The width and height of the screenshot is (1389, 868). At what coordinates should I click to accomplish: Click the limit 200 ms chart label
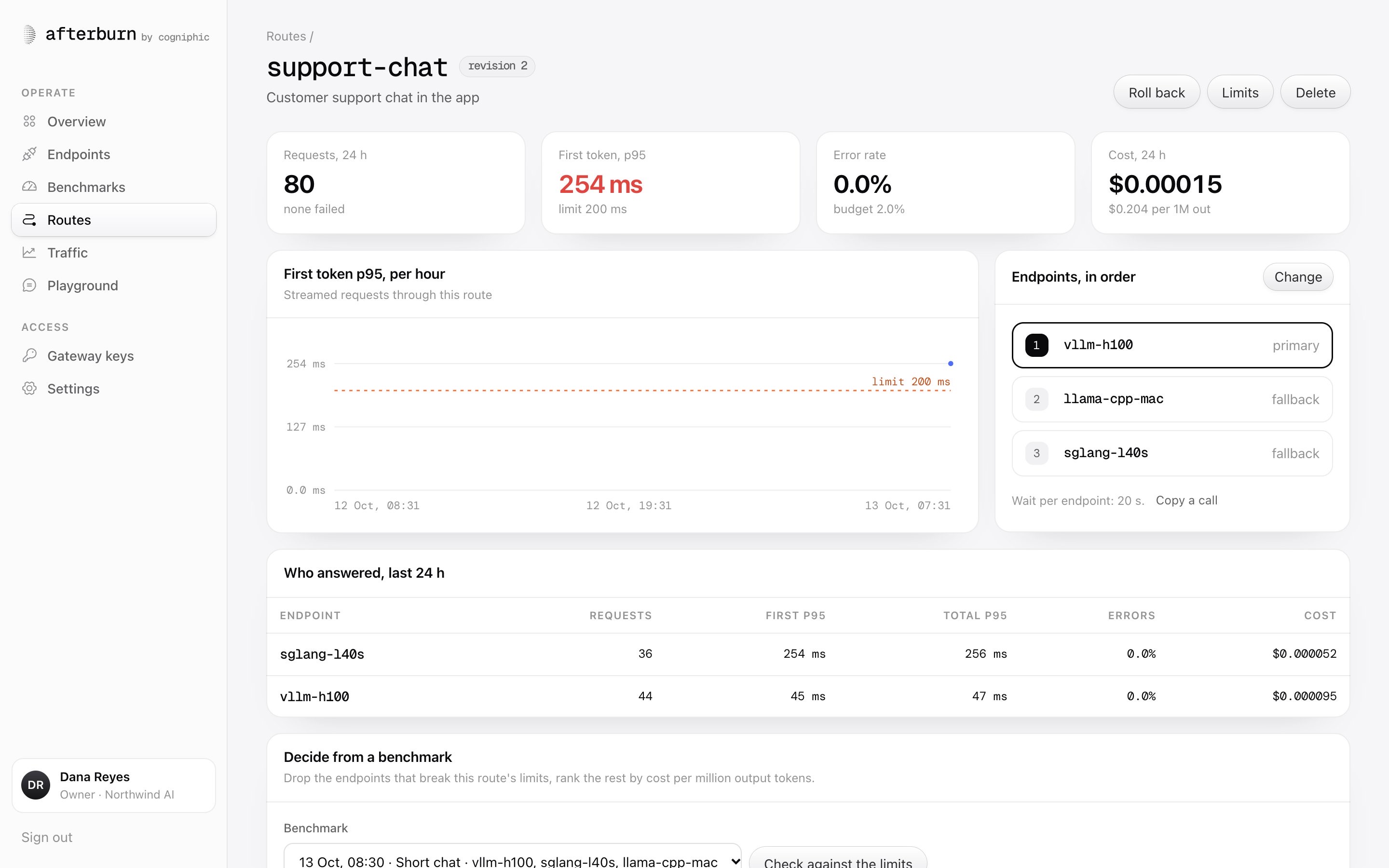click(911, 382)
